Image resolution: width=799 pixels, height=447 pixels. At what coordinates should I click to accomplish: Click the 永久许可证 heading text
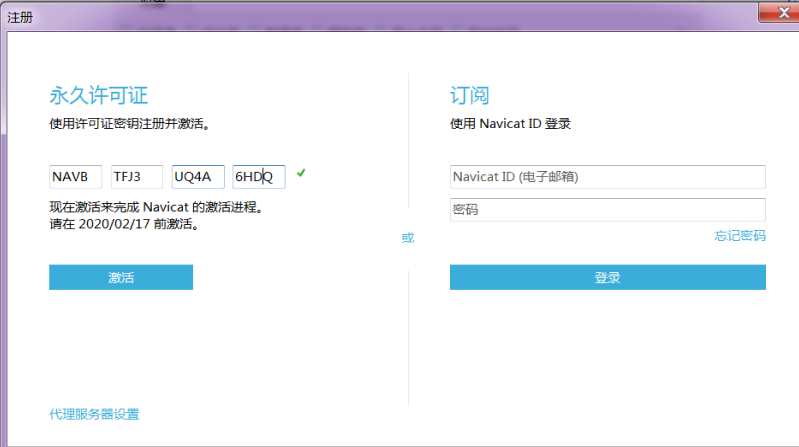click(x=98, y=95)
